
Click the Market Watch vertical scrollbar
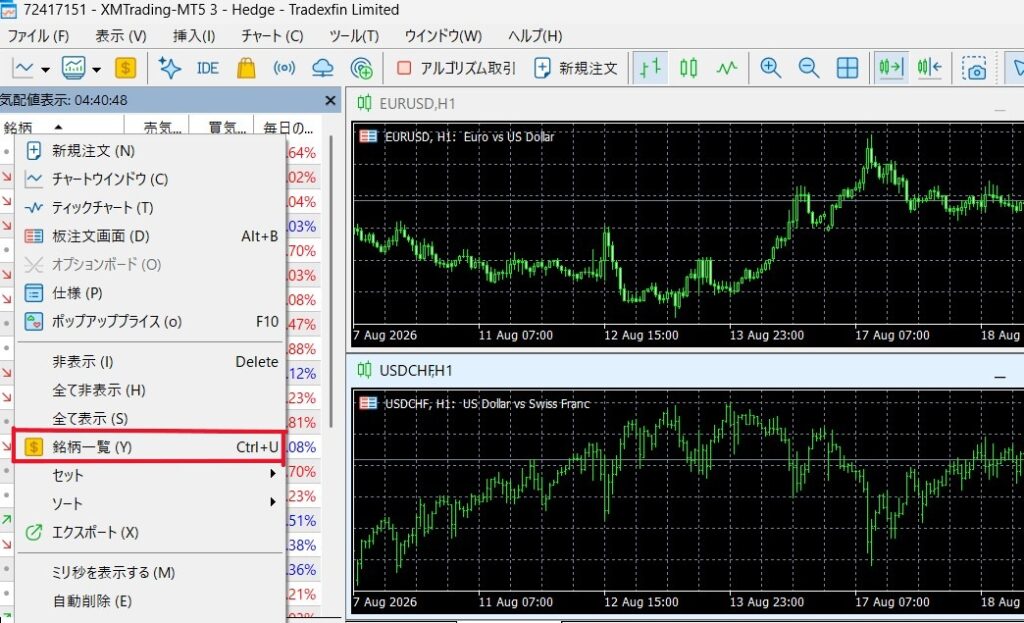tap(332, 281)
